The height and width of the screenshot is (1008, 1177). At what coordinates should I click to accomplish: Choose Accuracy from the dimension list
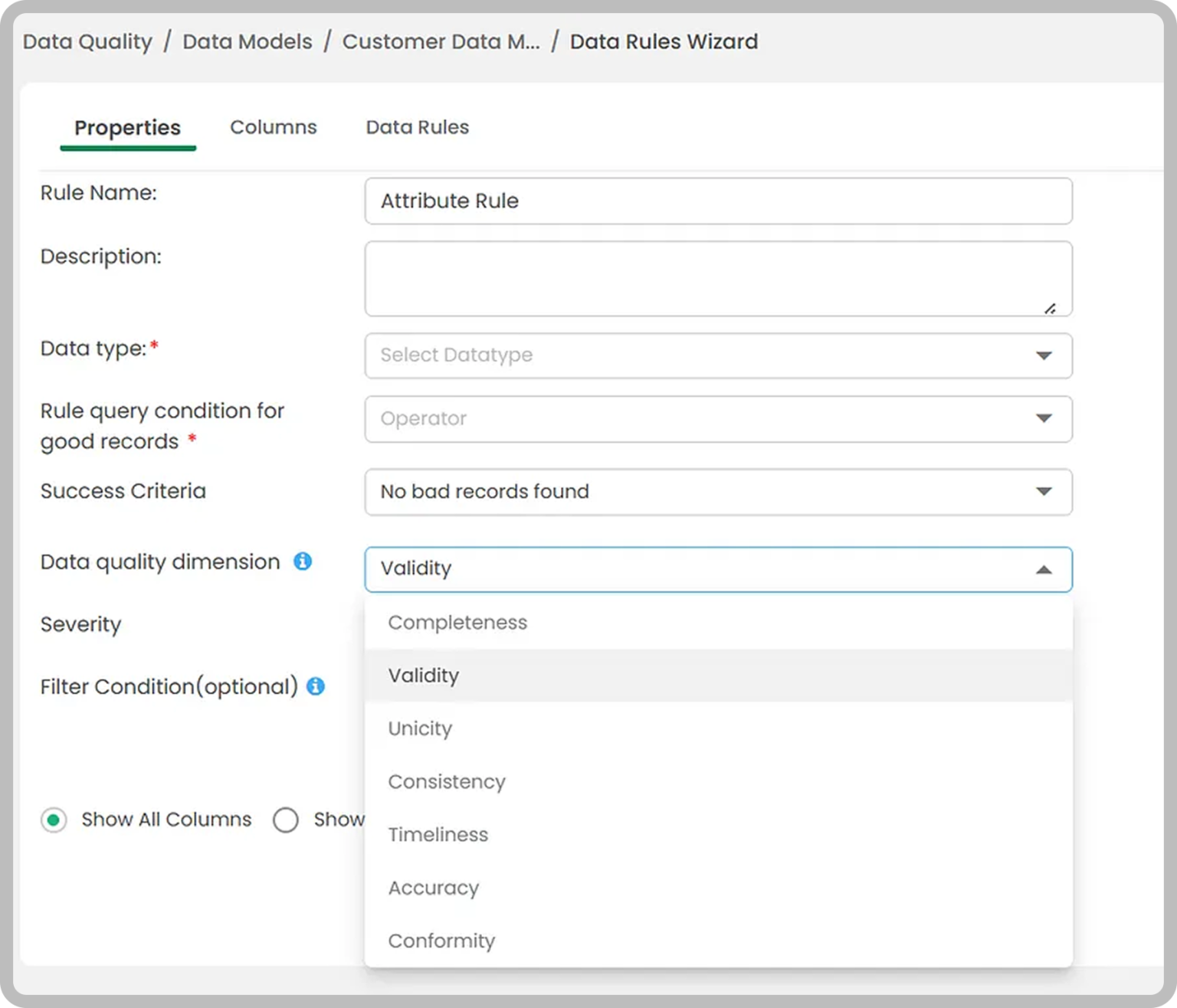(719, 888)
